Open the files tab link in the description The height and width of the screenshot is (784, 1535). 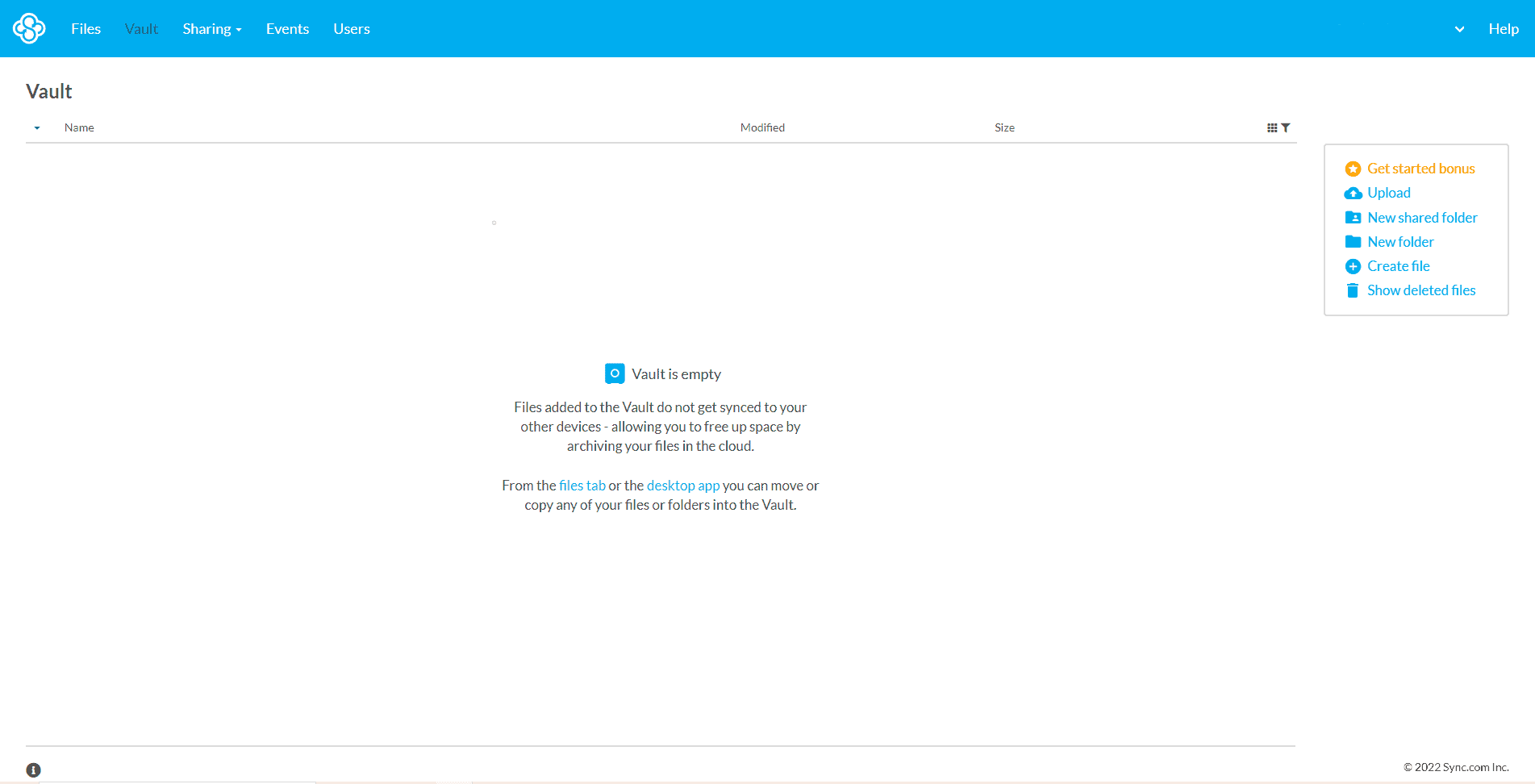tap(582, 485)
